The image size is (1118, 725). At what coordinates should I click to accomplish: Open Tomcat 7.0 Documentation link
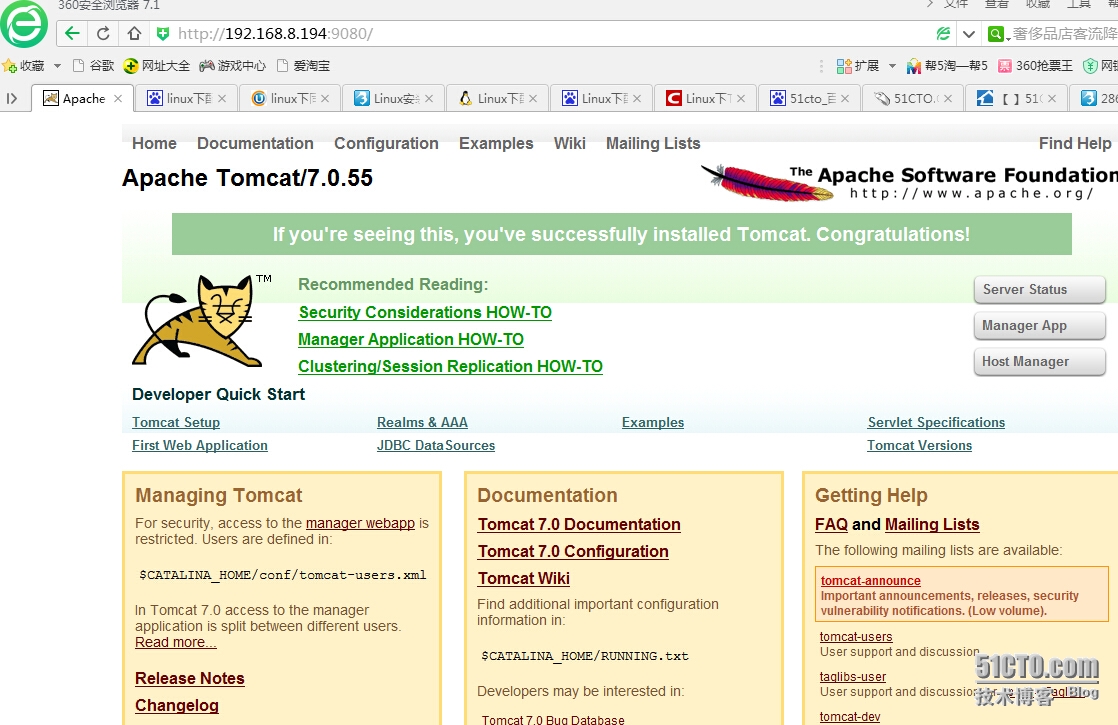click(579, 525)
